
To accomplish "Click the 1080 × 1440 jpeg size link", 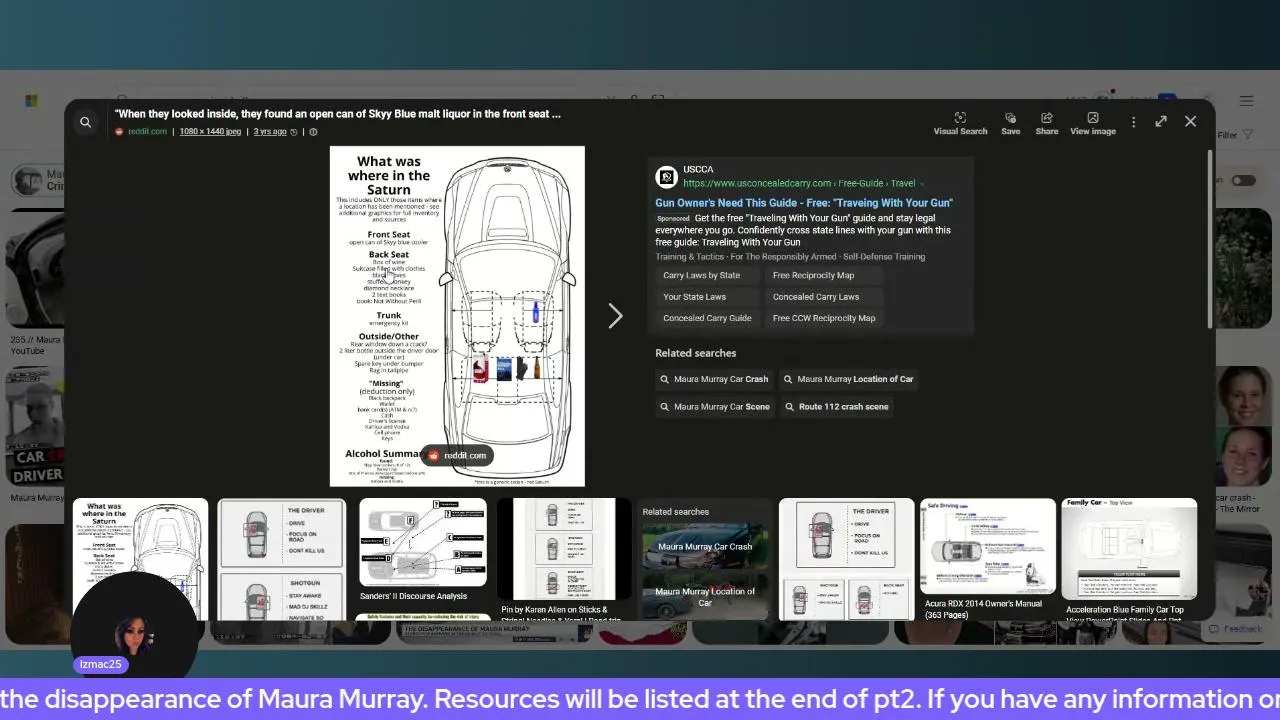I will (210, 132).
